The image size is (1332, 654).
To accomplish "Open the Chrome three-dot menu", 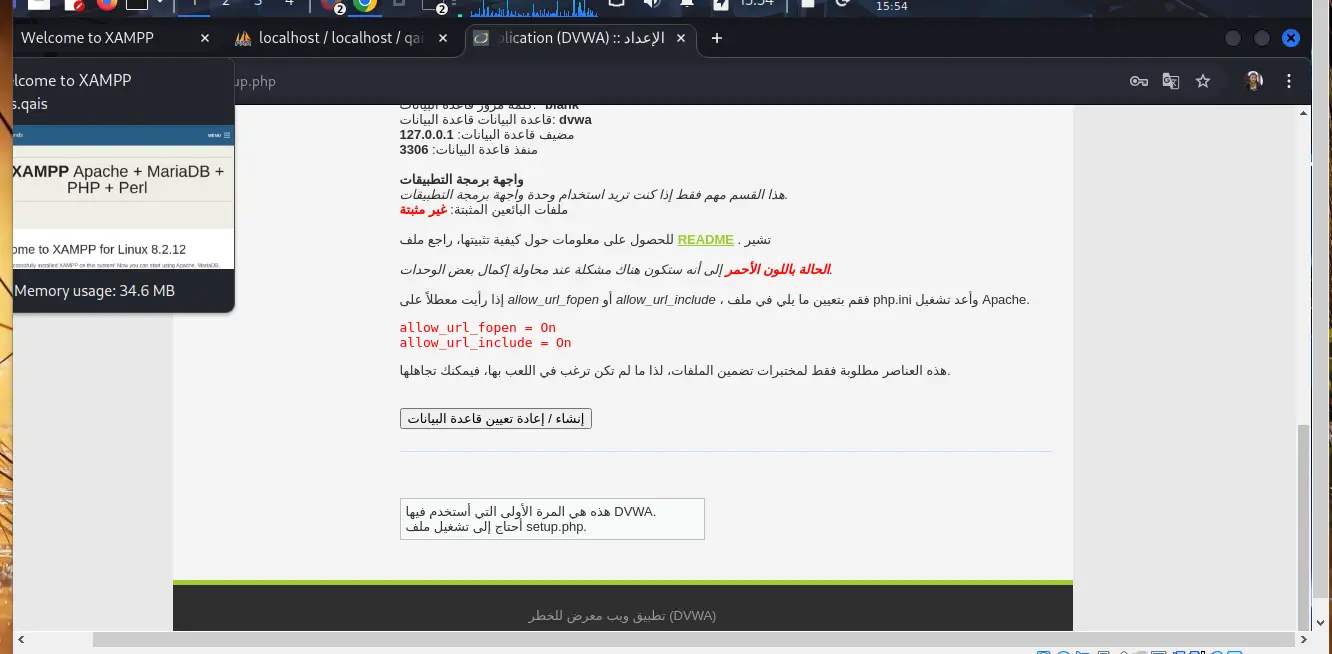I will [x=1290, y=81].
